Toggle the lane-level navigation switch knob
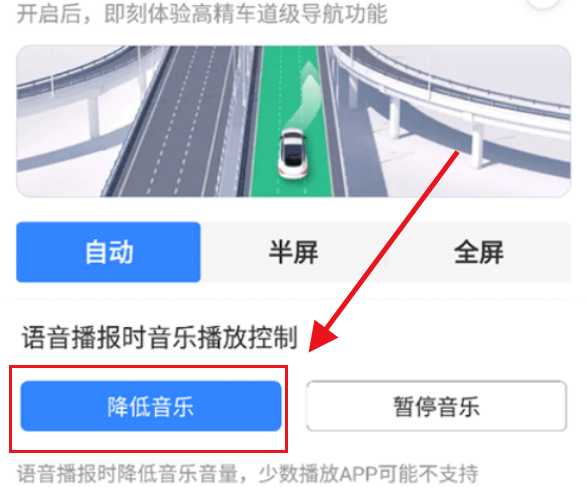This screenshot has height=487, width=586. pos(542,3)
